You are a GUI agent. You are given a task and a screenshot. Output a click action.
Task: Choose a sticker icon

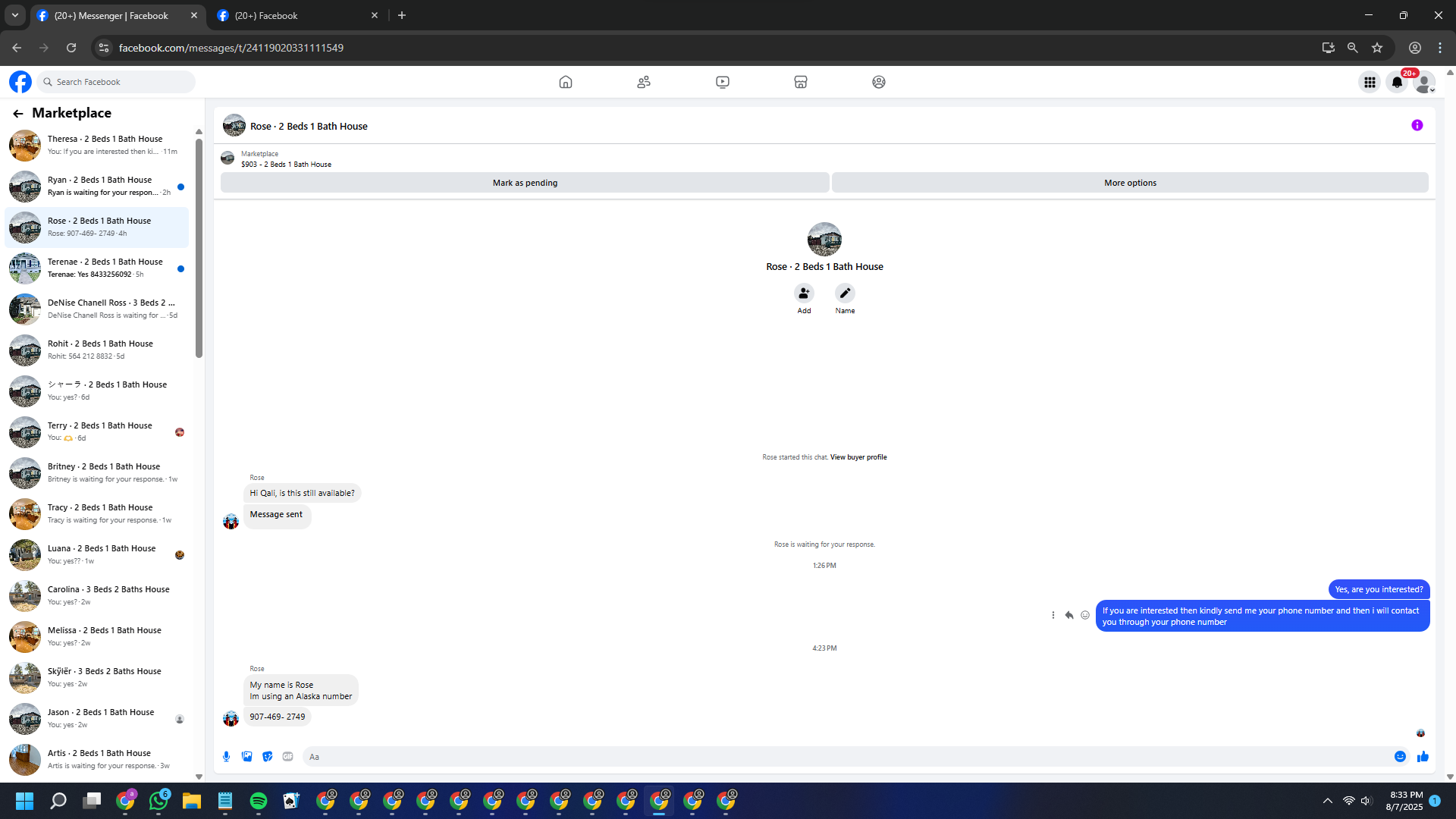[x=267, y=756]
